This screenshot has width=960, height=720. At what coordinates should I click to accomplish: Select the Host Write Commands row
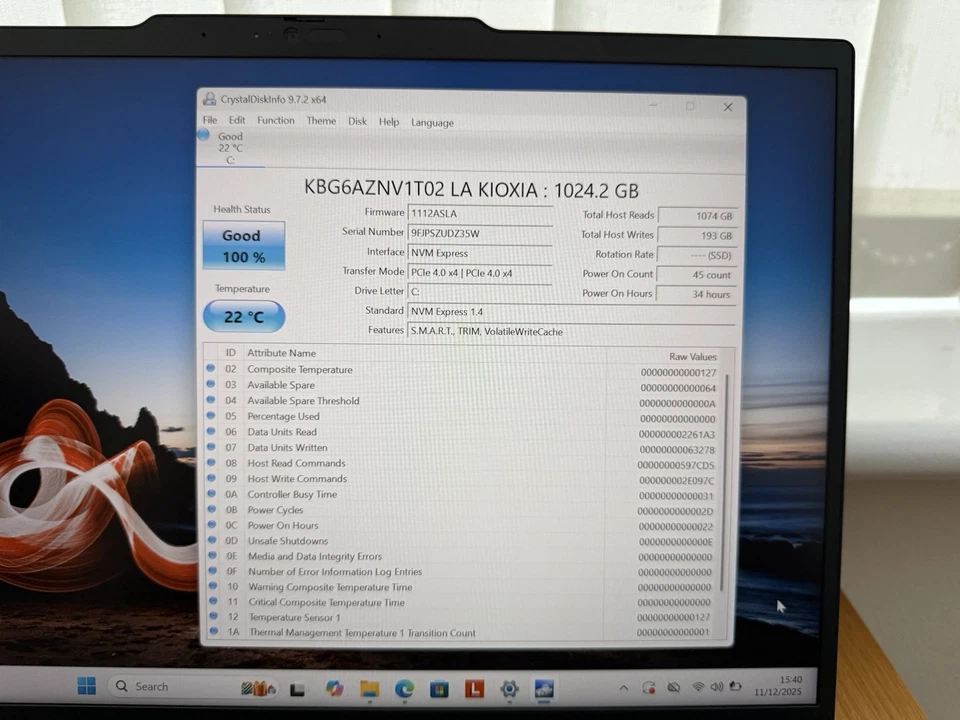pos(462,479)
